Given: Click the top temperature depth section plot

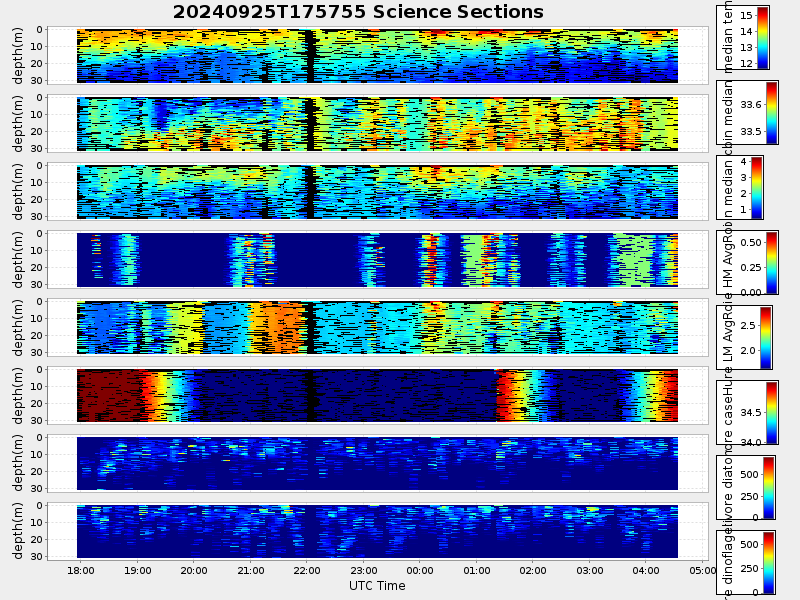Looking at the screenshot, I should pyautogui.click(x=377, y=56).
